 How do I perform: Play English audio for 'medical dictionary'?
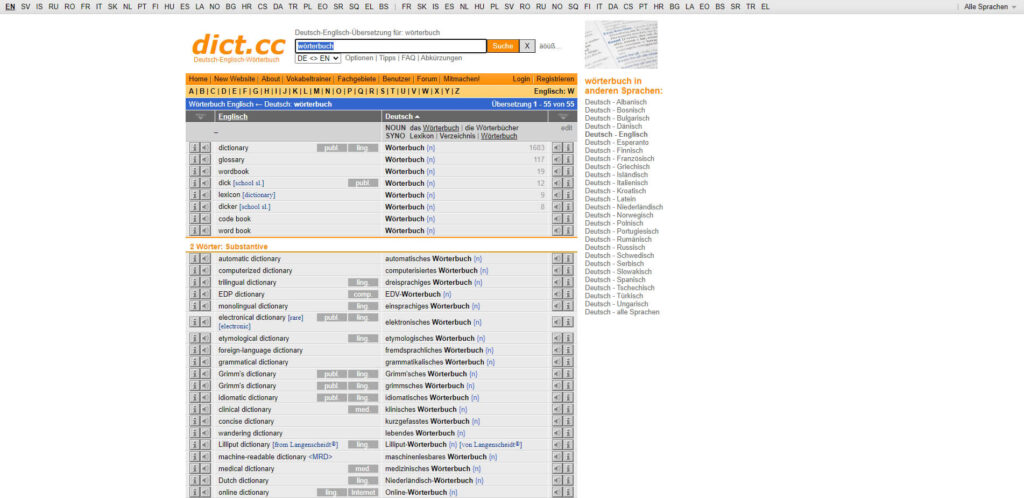coord(205,469)
